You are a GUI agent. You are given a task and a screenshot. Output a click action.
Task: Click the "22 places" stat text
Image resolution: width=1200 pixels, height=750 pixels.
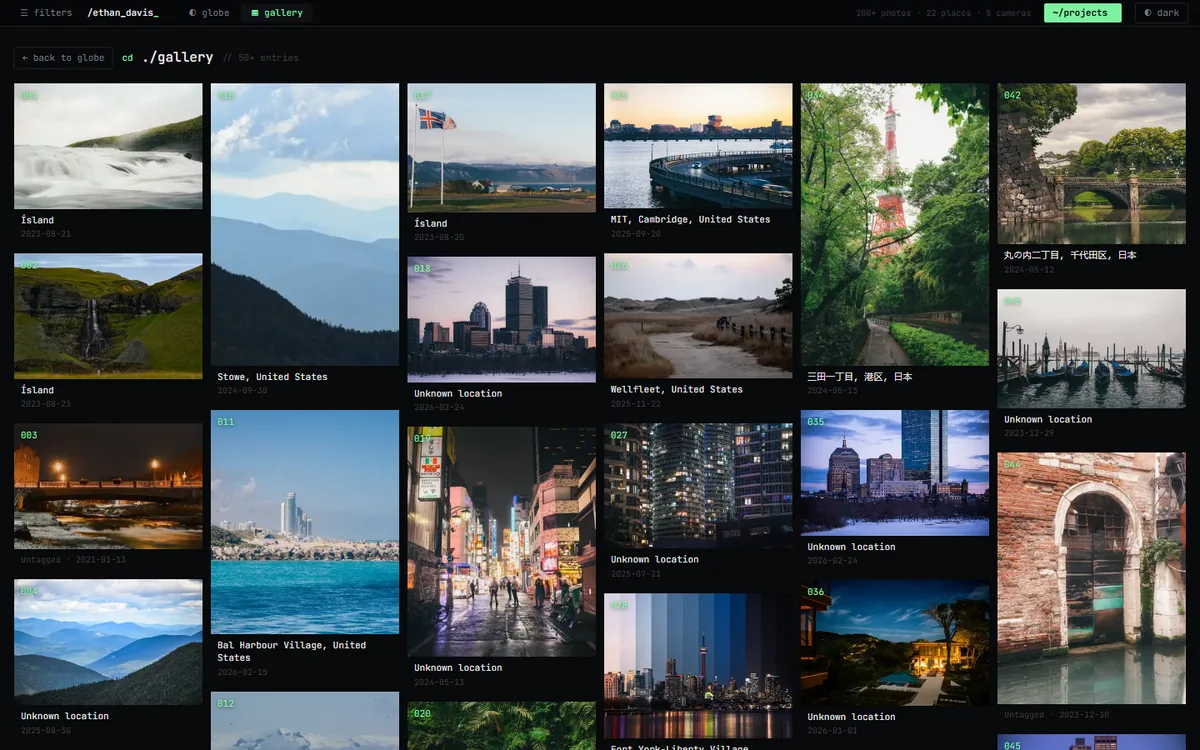950,13
